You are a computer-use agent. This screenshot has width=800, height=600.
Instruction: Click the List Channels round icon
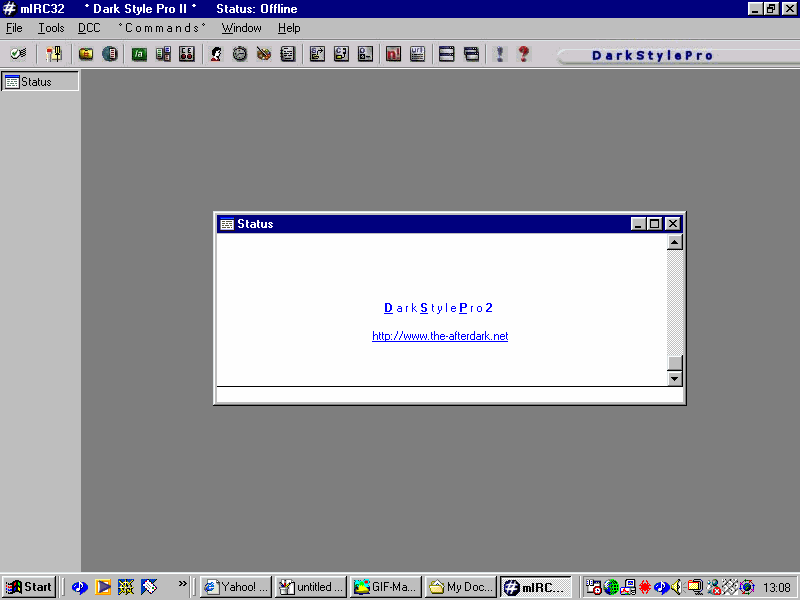(110, 54)
